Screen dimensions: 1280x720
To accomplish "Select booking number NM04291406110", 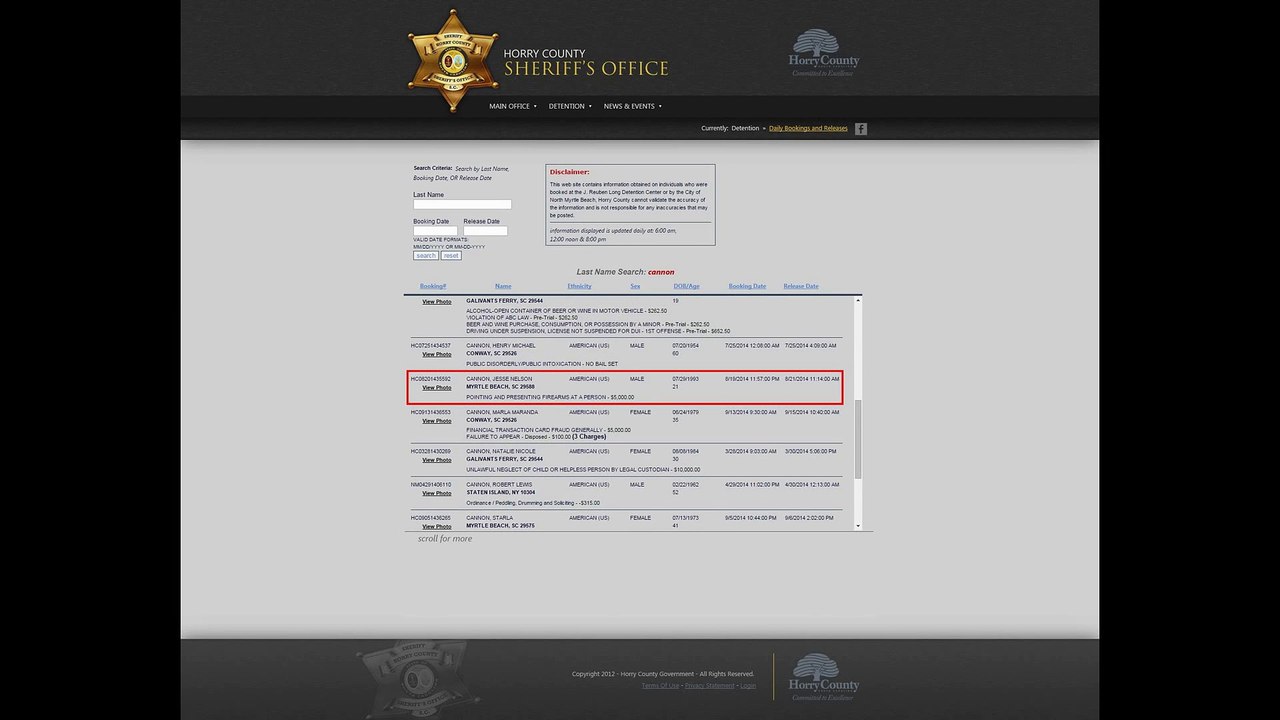I will pos(431,484).
